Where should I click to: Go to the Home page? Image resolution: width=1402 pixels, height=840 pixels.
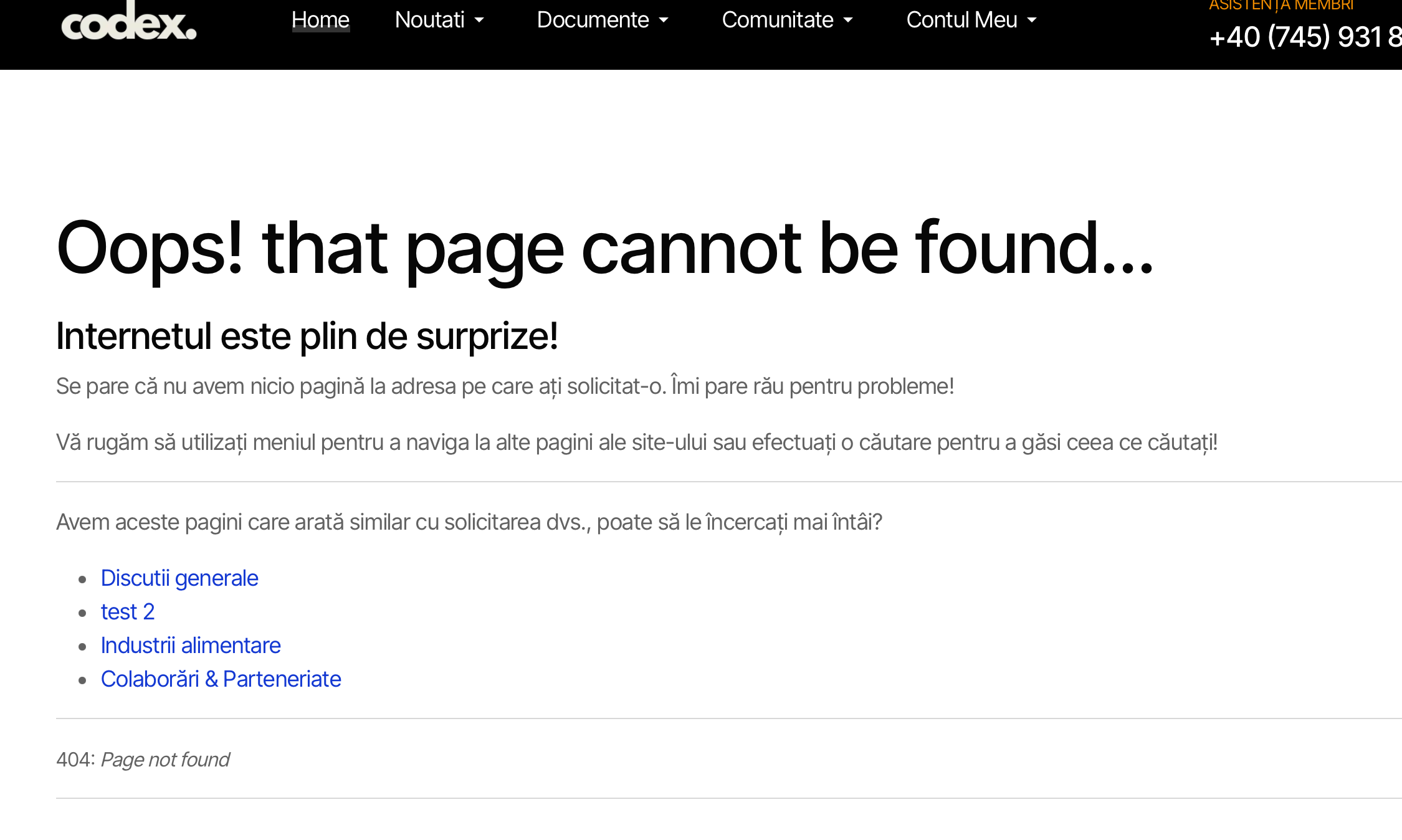tap(320, 20)
